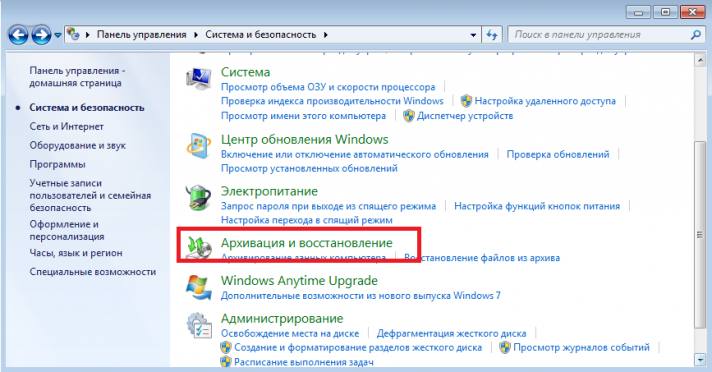Click the Архивация и восстановление icon

(x=198, y=247)
